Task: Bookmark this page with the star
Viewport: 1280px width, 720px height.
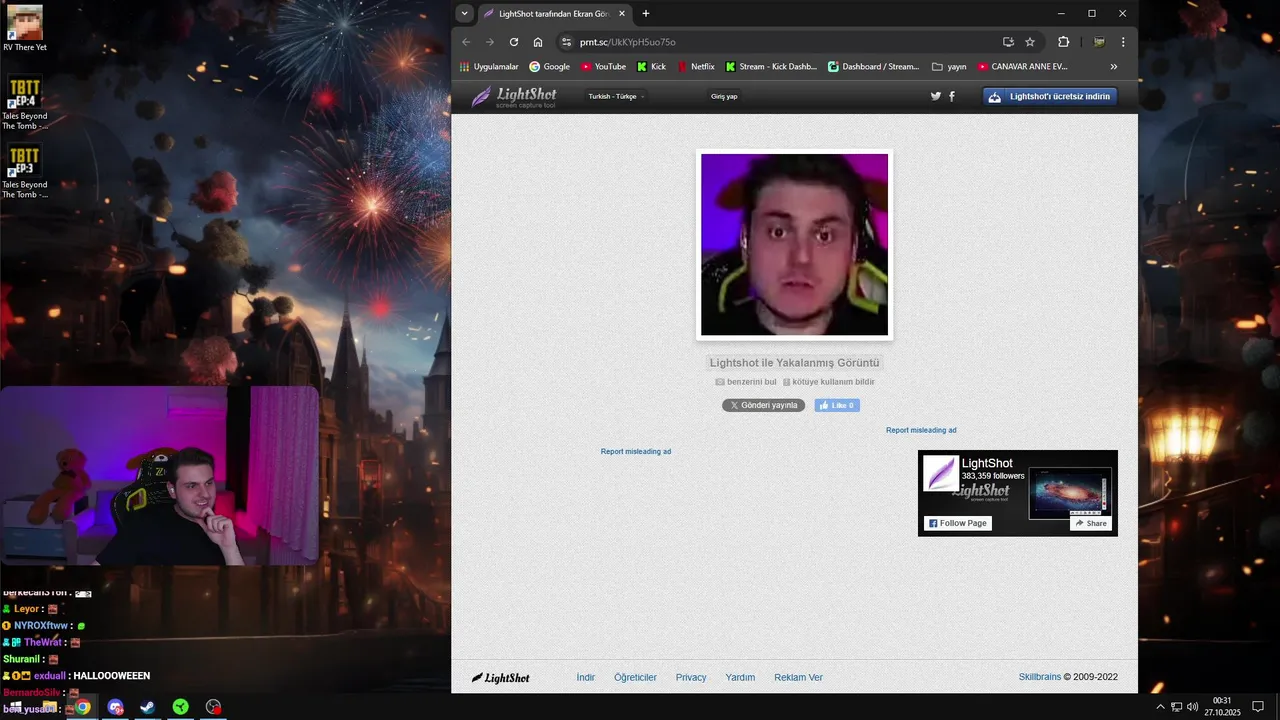Action: 1030,42
